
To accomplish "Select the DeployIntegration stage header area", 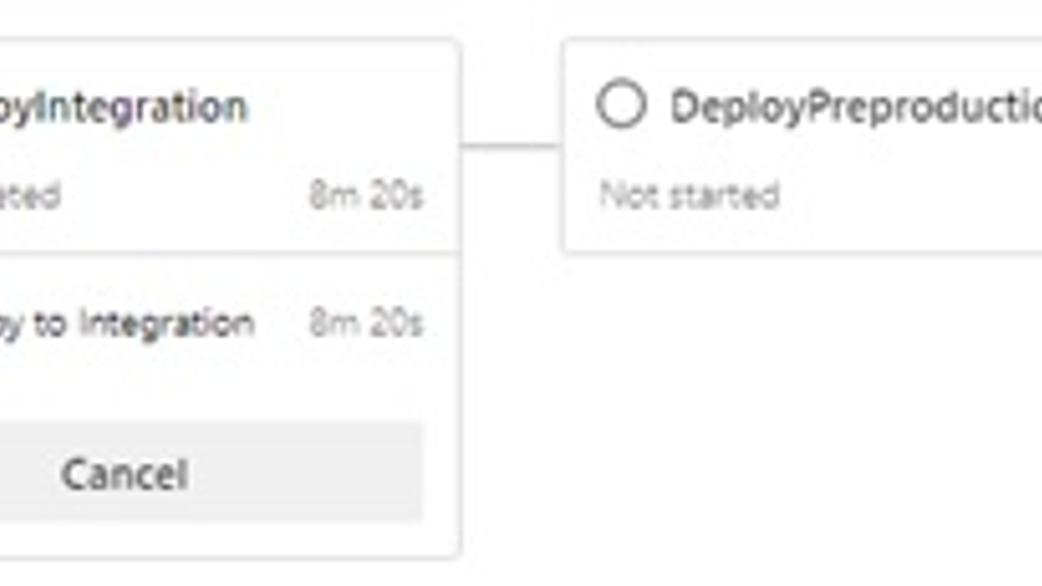I will (229, 146).
